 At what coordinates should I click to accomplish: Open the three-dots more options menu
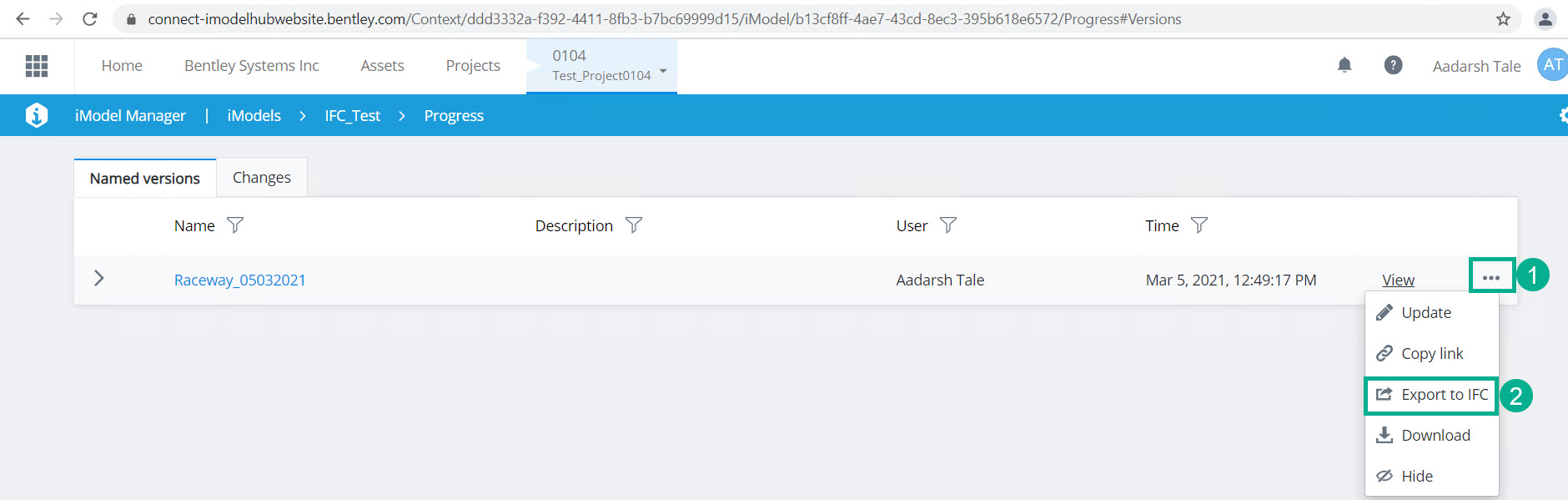(1491, 277)
